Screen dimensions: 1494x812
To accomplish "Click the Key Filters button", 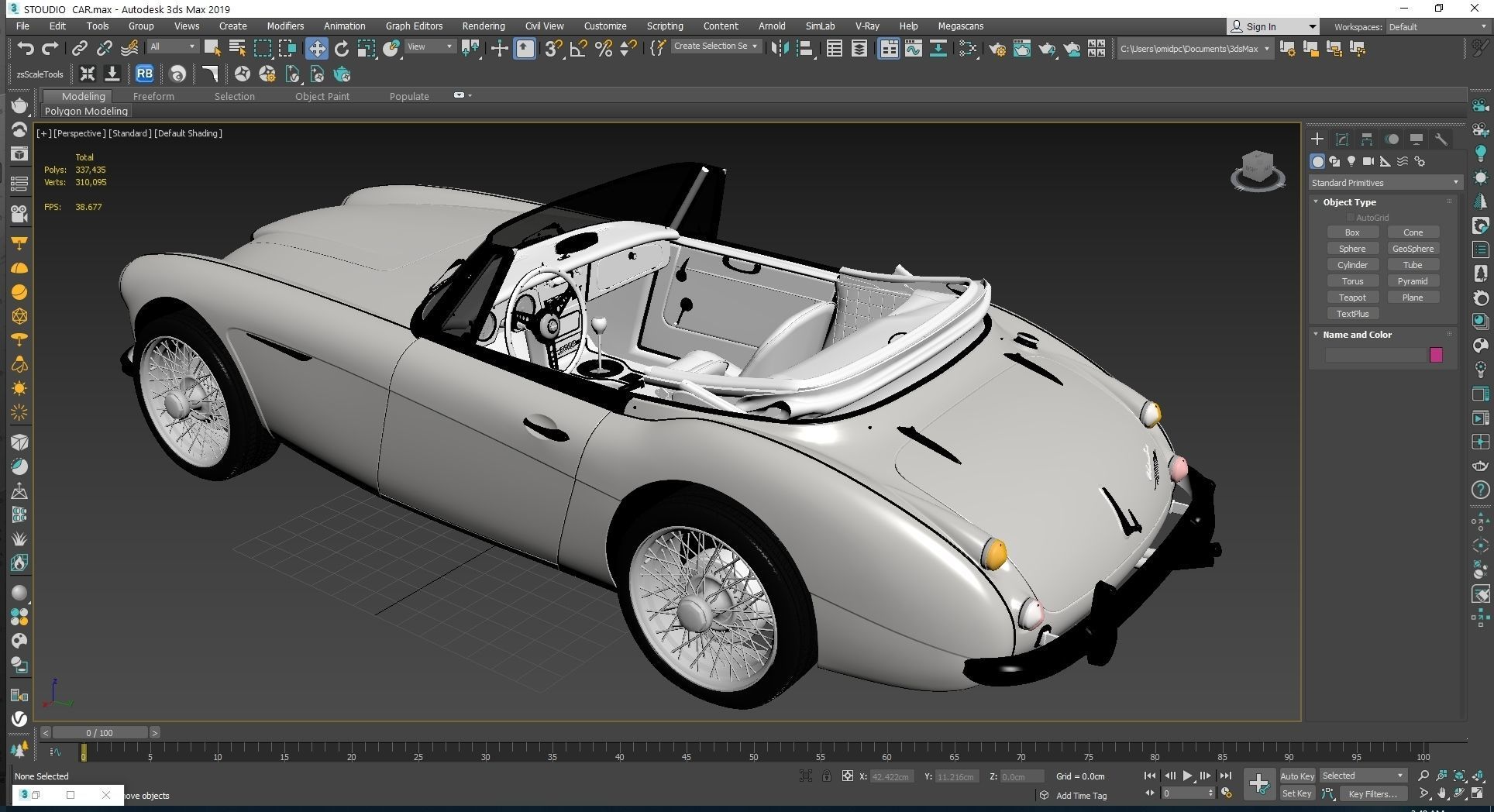I will coord(1372,794).
